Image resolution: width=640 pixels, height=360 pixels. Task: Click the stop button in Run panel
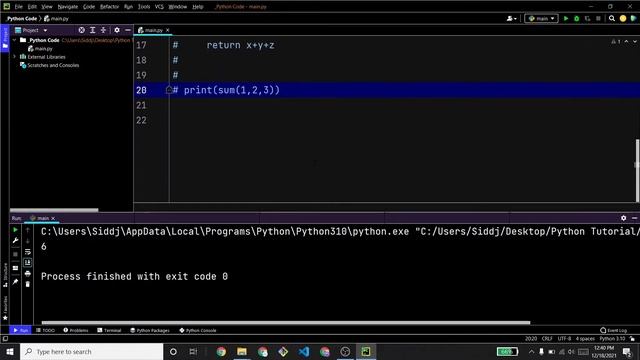coord(16,254)
